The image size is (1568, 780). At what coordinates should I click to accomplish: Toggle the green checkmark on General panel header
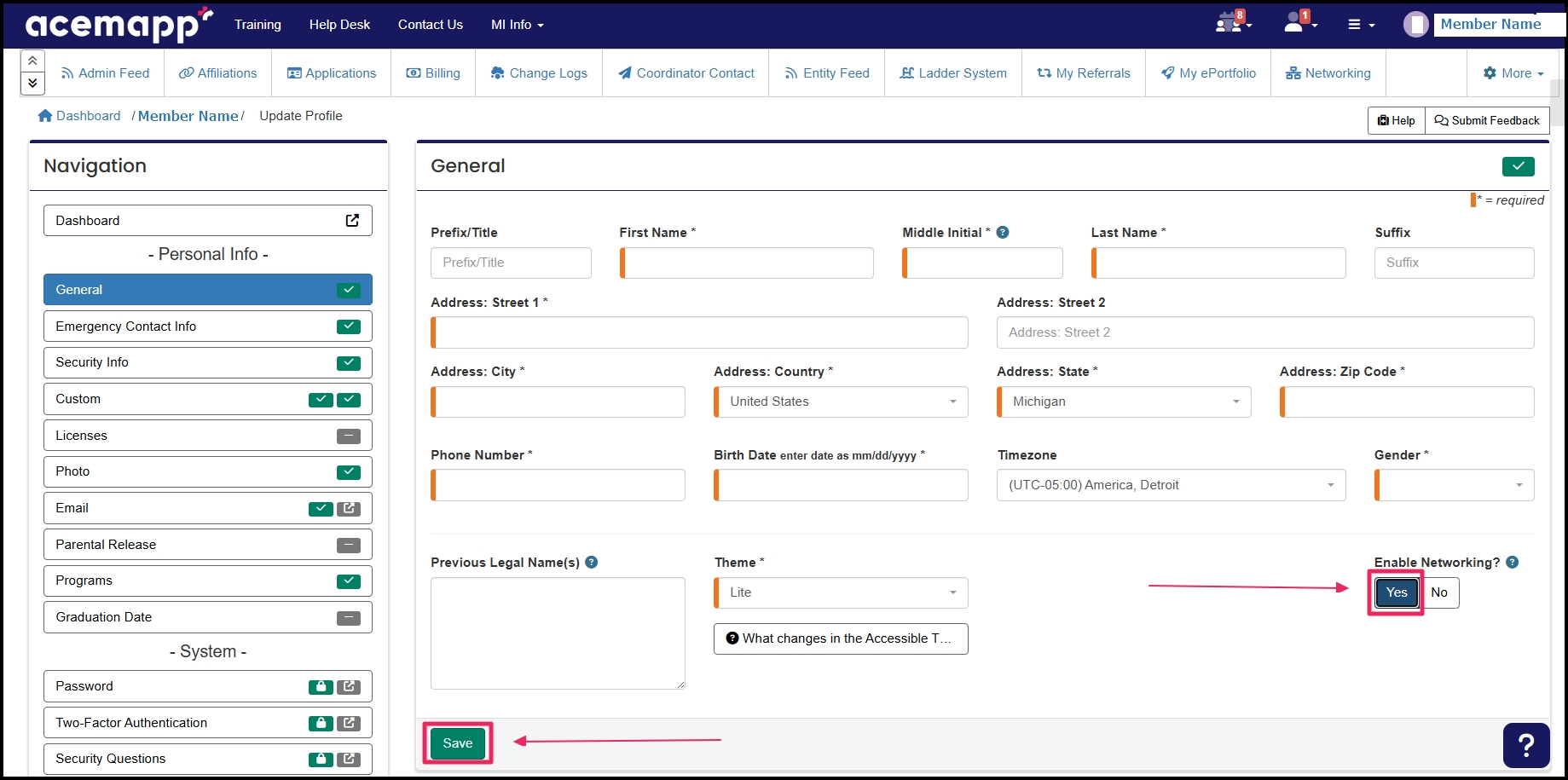tap(1518, 166)
